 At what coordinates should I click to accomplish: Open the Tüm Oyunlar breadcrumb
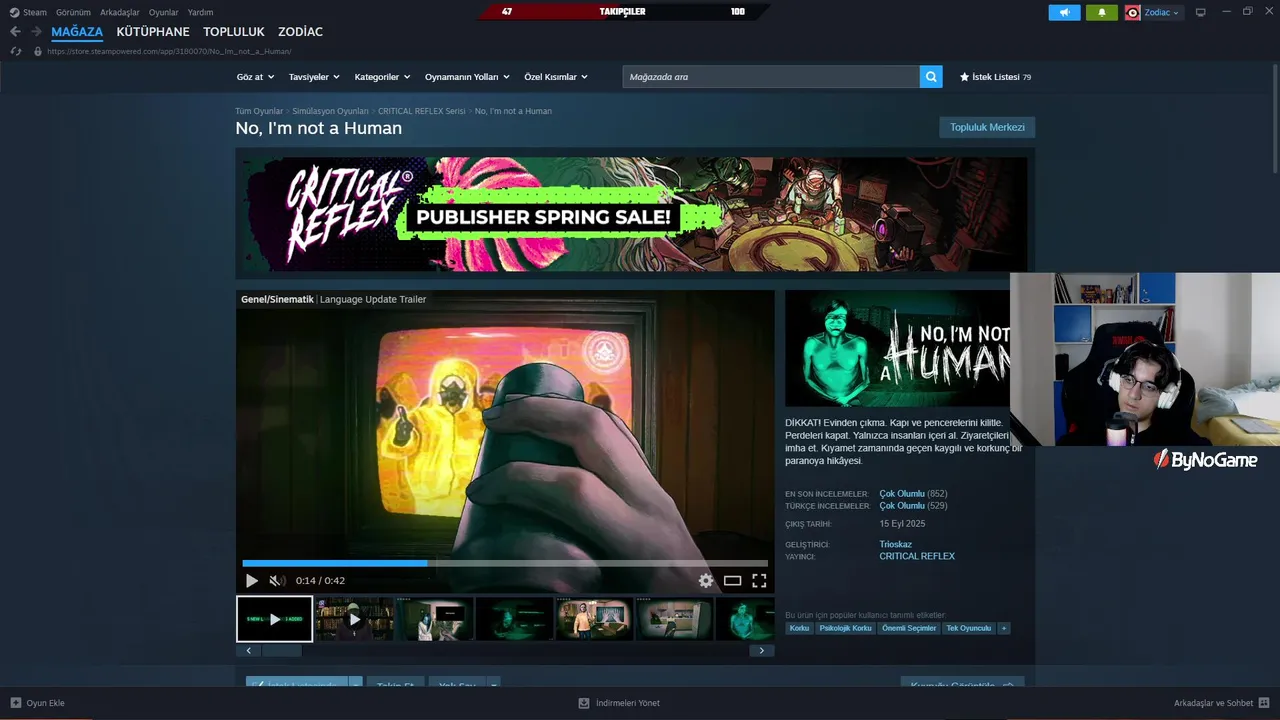click(x=259, y=111)
